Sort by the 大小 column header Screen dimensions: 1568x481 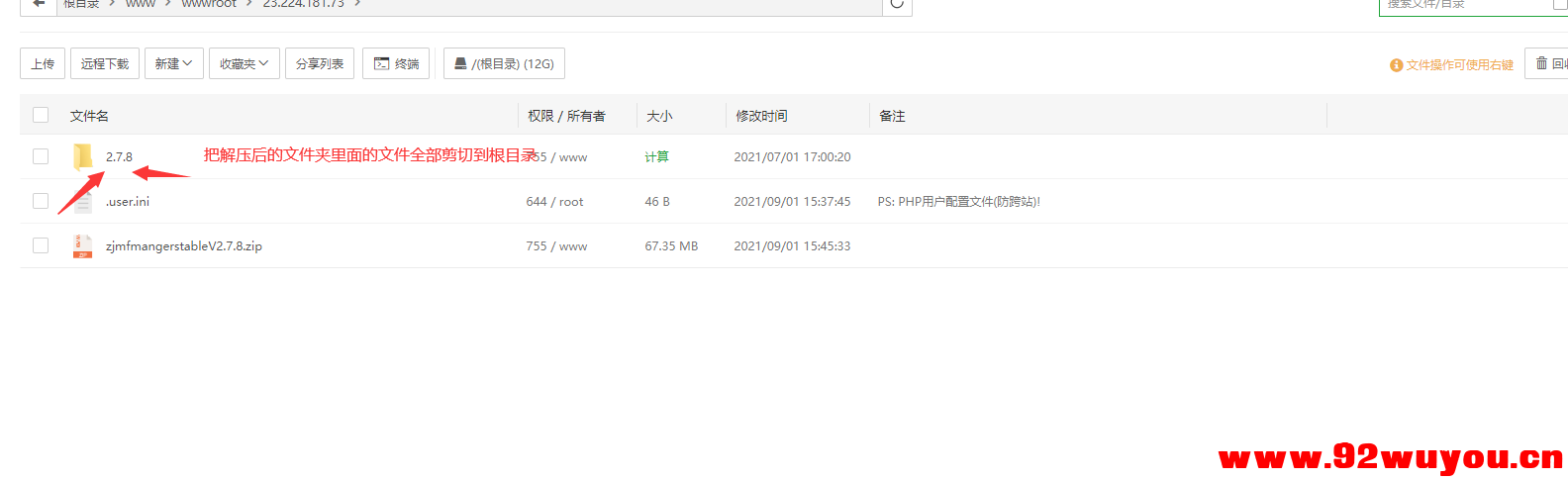coord(659,116)
